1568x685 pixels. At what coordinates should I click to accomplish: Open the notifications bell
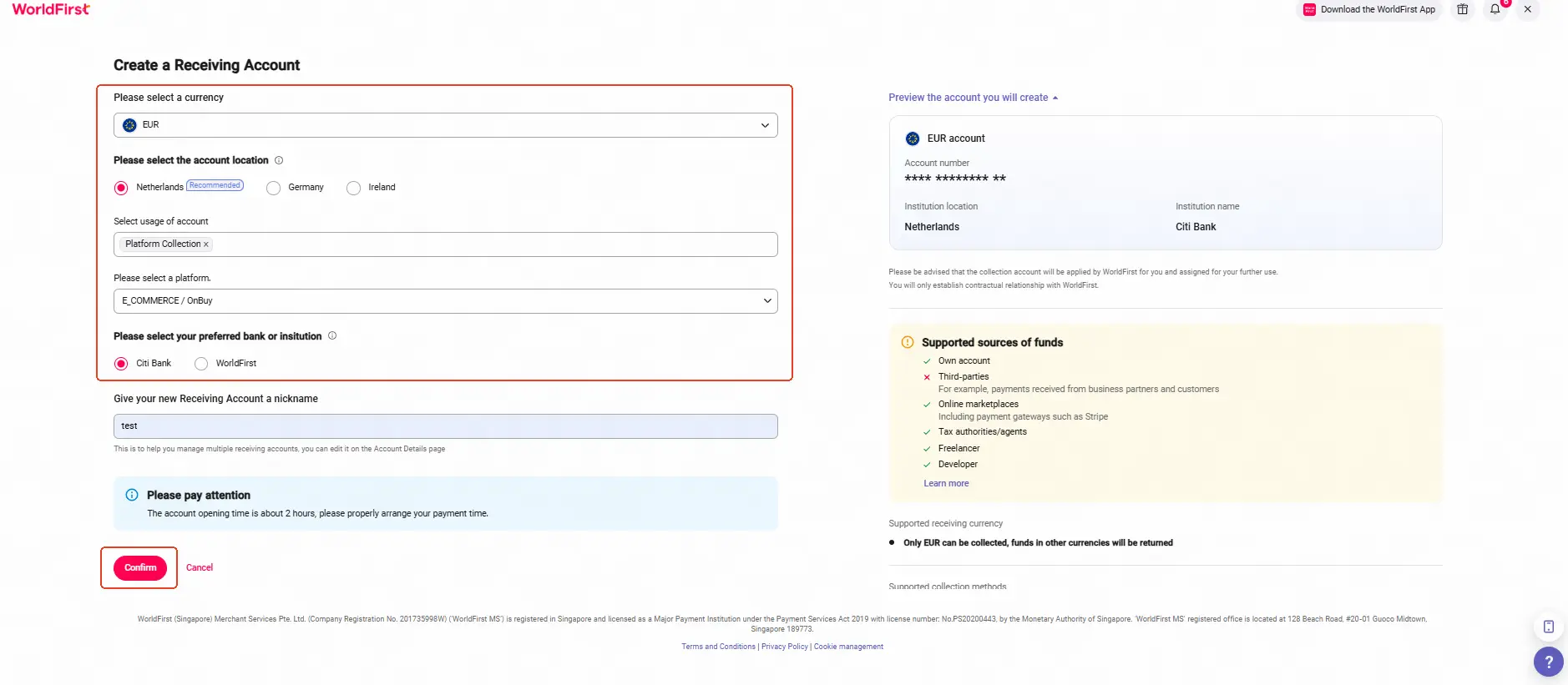pyautogui.click(x=1495, y=9)
